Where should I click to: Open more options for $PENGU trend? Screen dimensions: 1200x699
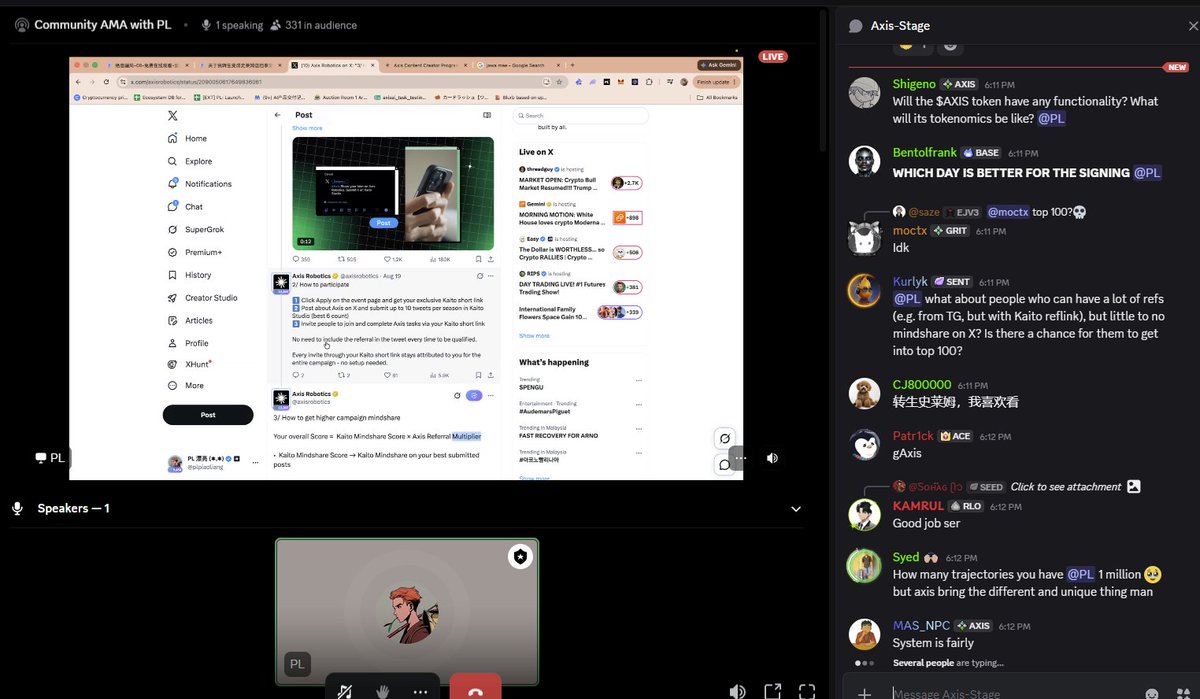[x=640, y=380]
